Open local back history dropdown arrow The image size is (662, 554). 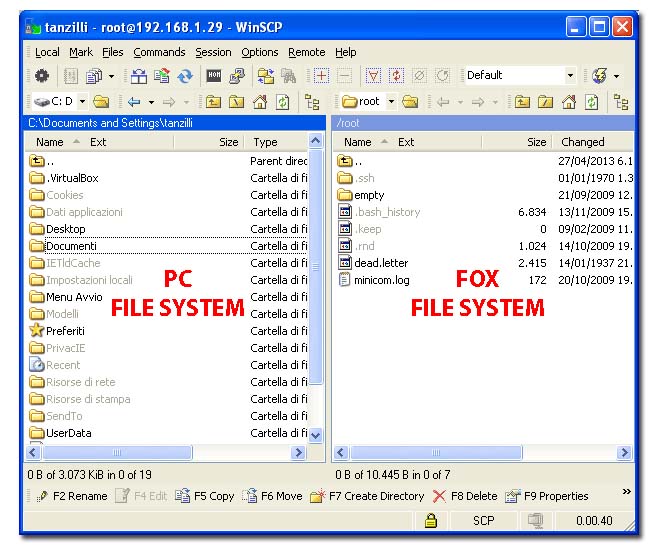(151, 102)
